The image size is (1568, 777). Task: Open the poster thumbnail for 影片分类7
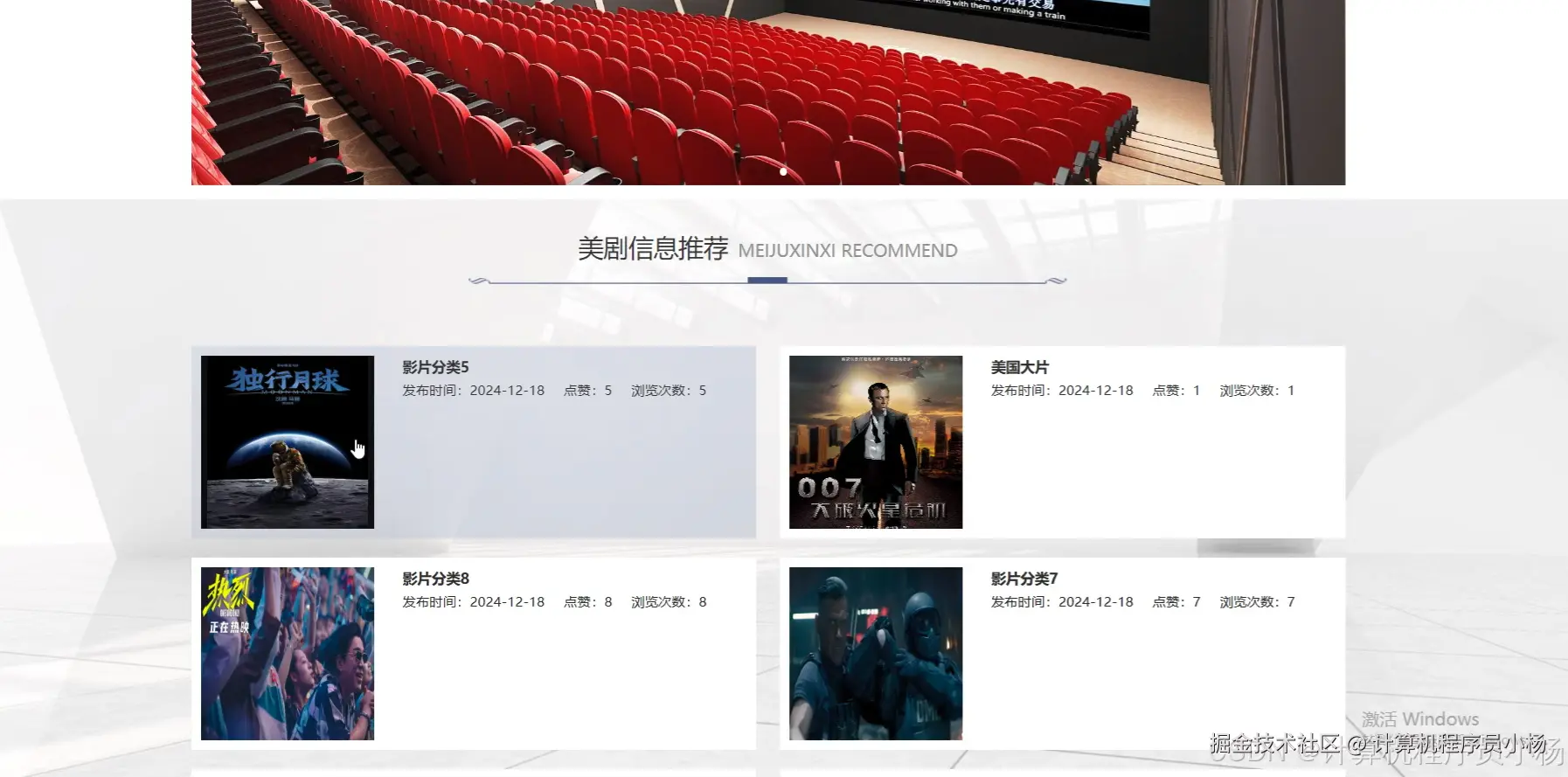click(876, 654)
